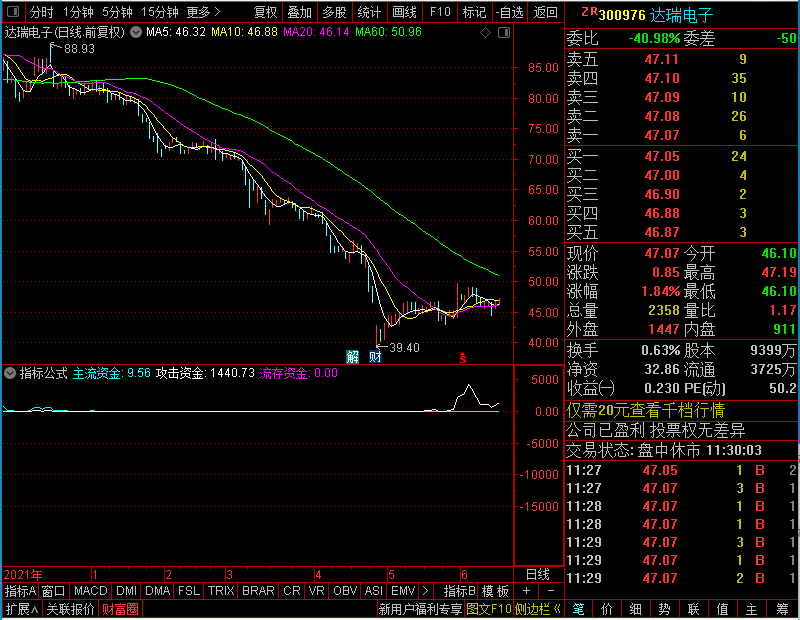The height and width of the screenshot is (620, 800).
Task: Select the DMA indicator
Action: pyautogui.click(x=157, y=591)
